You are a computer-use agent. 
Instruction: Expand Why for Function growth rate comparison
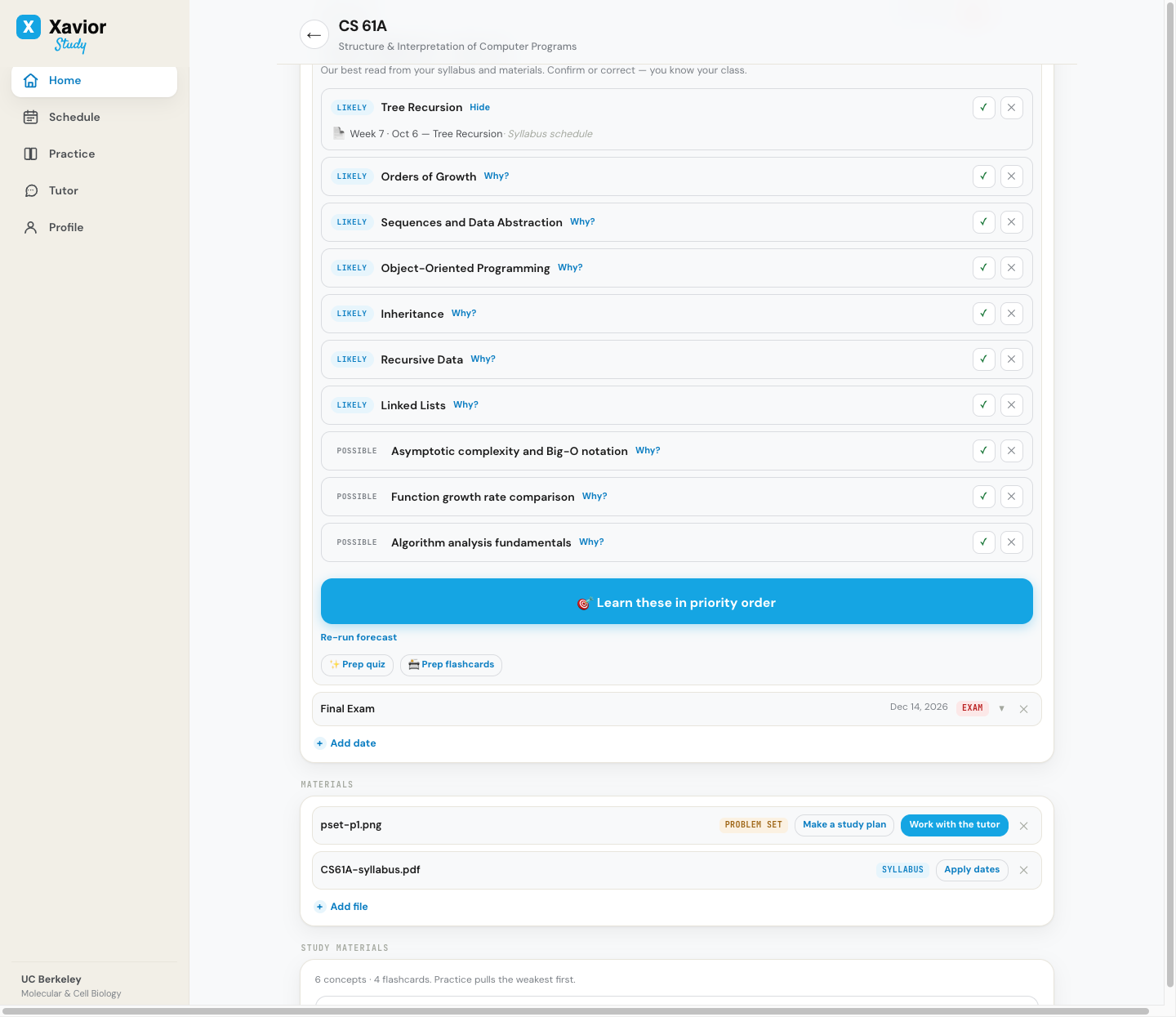click(595, 496)
